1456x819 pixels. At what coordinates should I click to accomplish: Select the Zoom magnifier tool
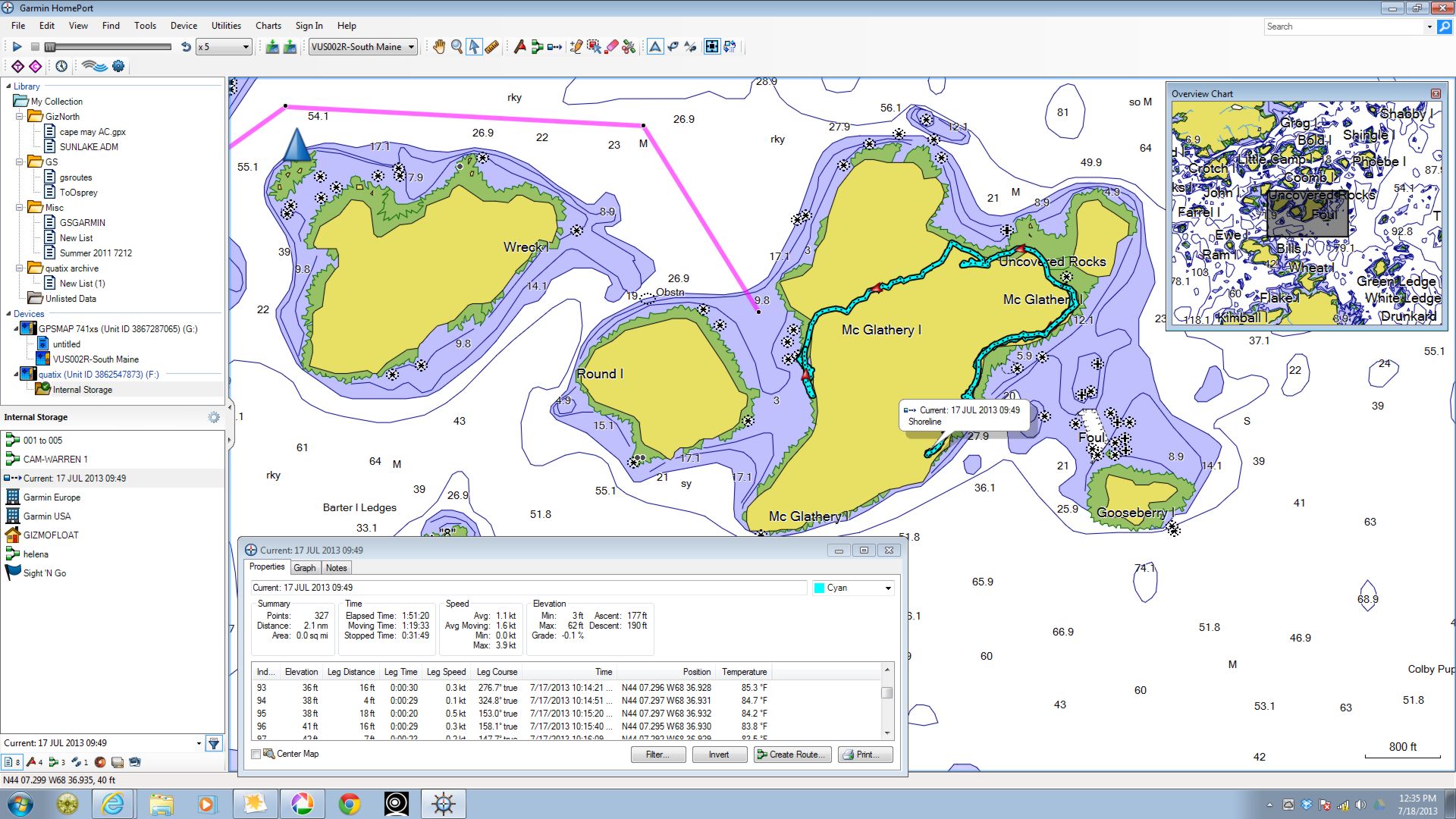point(457,47)
